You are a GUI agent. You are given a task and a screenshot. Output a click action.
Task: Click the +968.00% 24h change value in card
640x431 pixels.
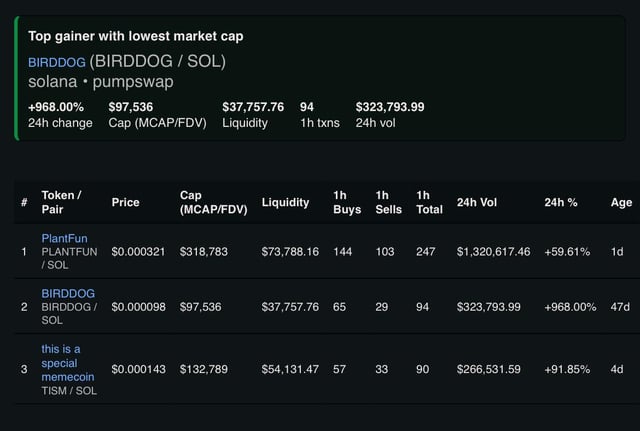(56, 106)
